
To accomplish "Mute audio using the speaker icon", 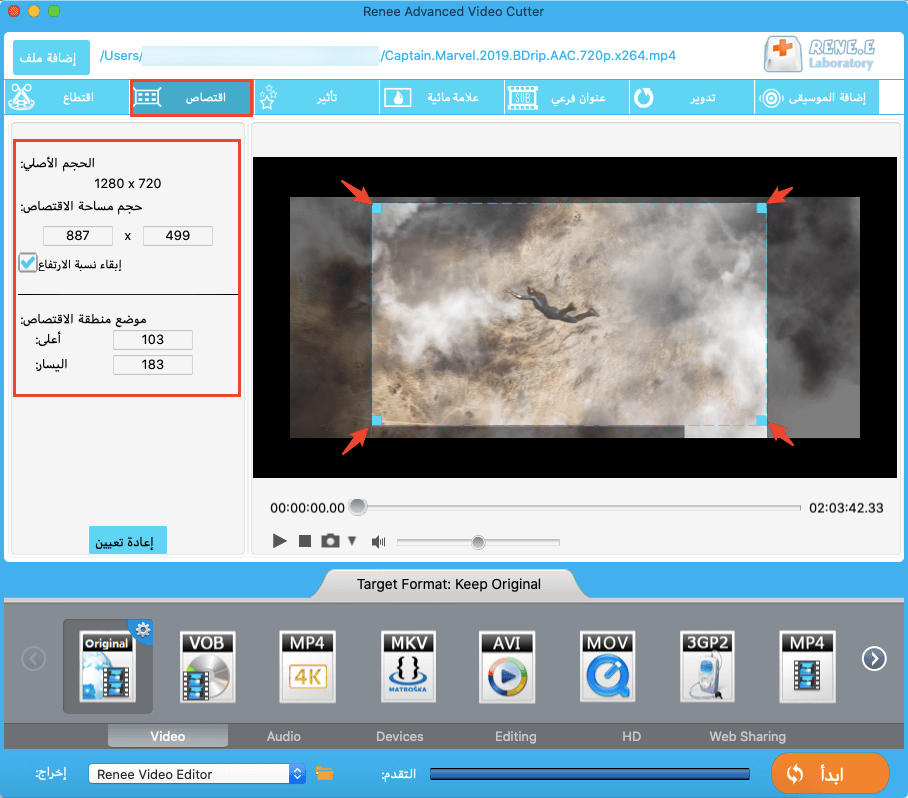I will pos(379,541).
